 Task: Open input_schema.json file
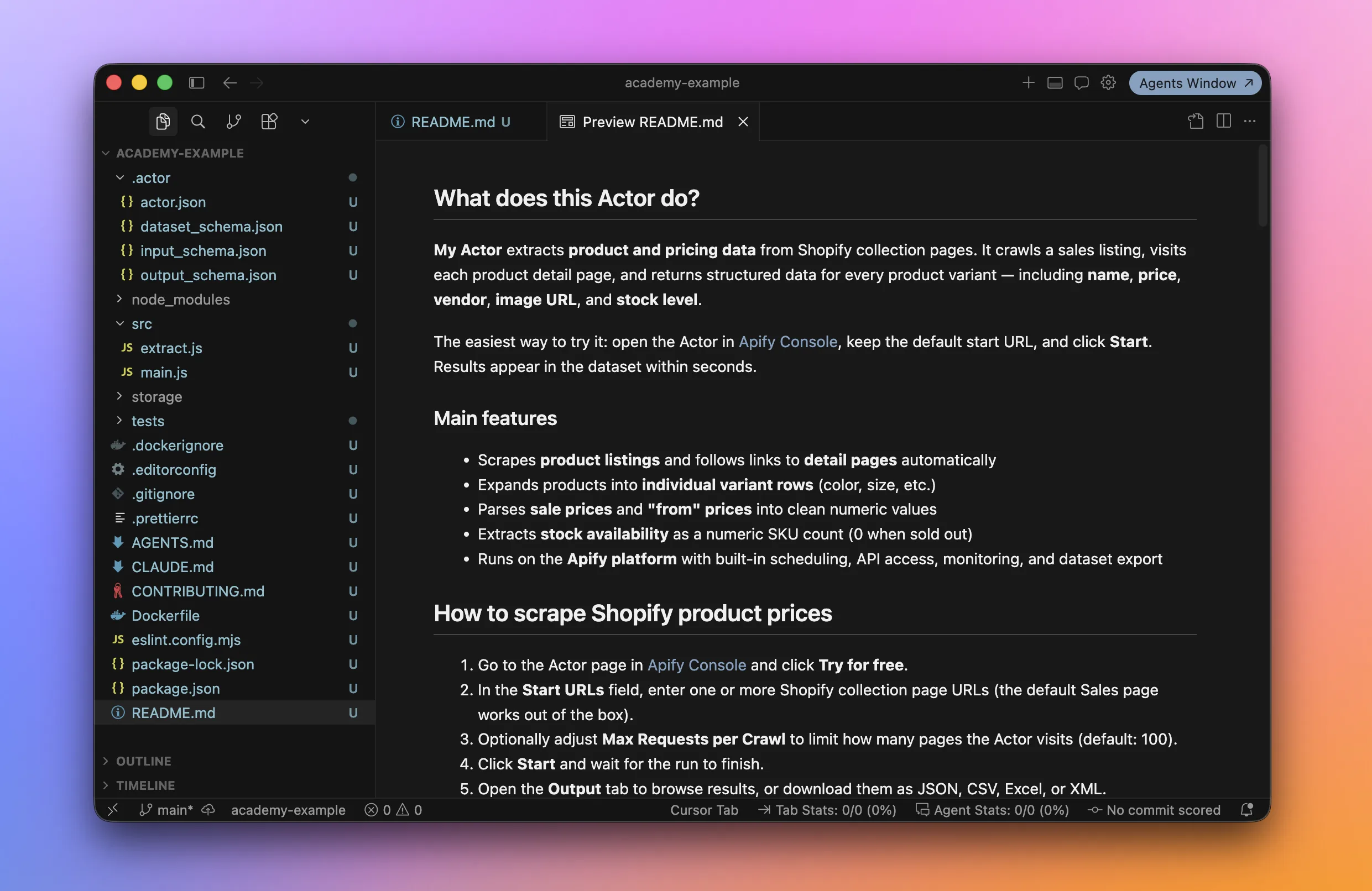pyautogui.click(x=235, y=251)
